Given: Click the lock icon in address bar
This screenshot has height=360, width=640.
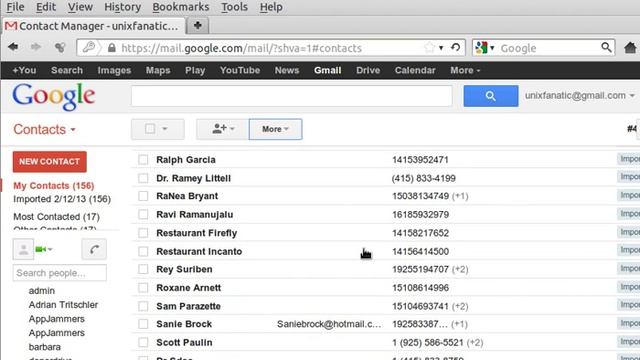Looking at the screenshot, I should tap(111, 48).
